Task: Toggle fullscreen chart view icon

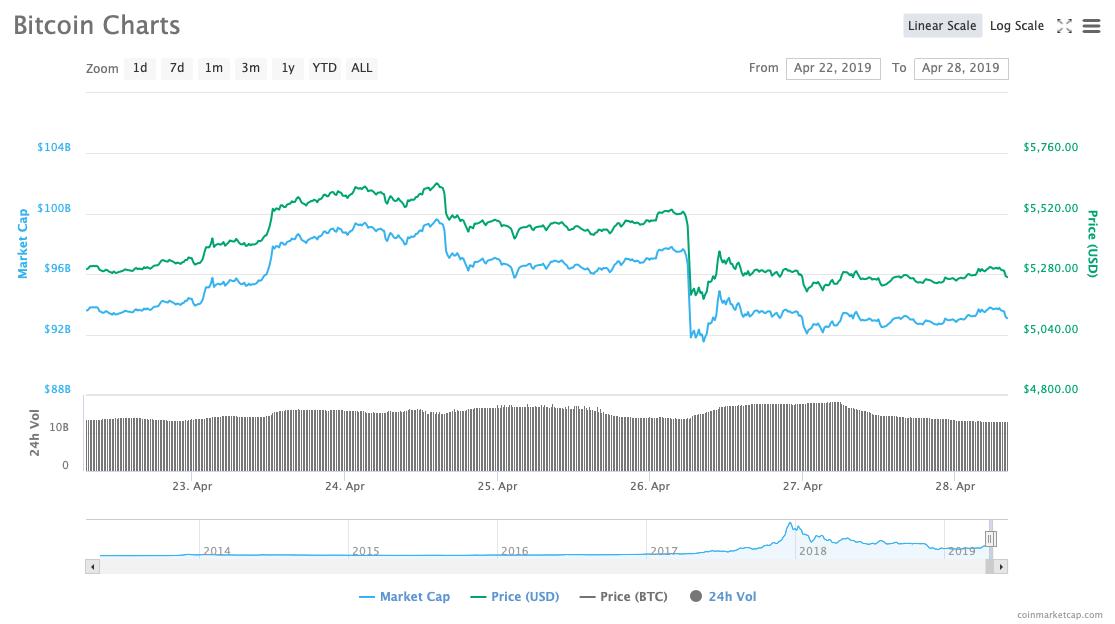Action: [1064, 26]
